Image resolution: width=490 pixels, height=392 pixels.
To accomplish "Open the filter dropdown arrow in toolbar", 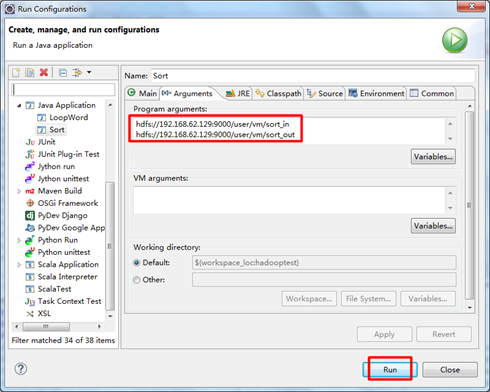I will pyautogui.click(x=89, y=72).
